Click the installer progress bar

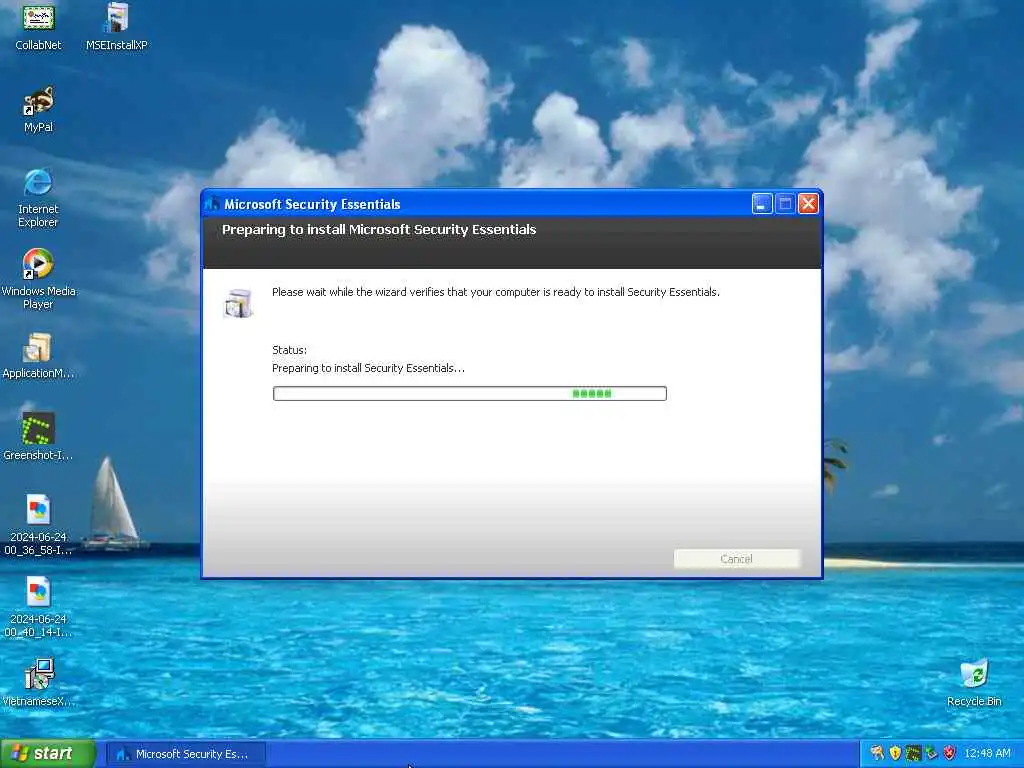470,393
